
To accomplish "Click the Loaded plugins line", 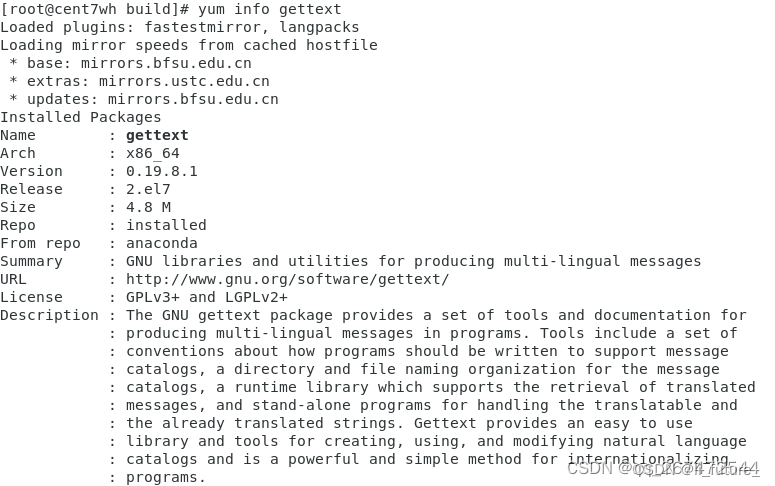I will 180,27.
